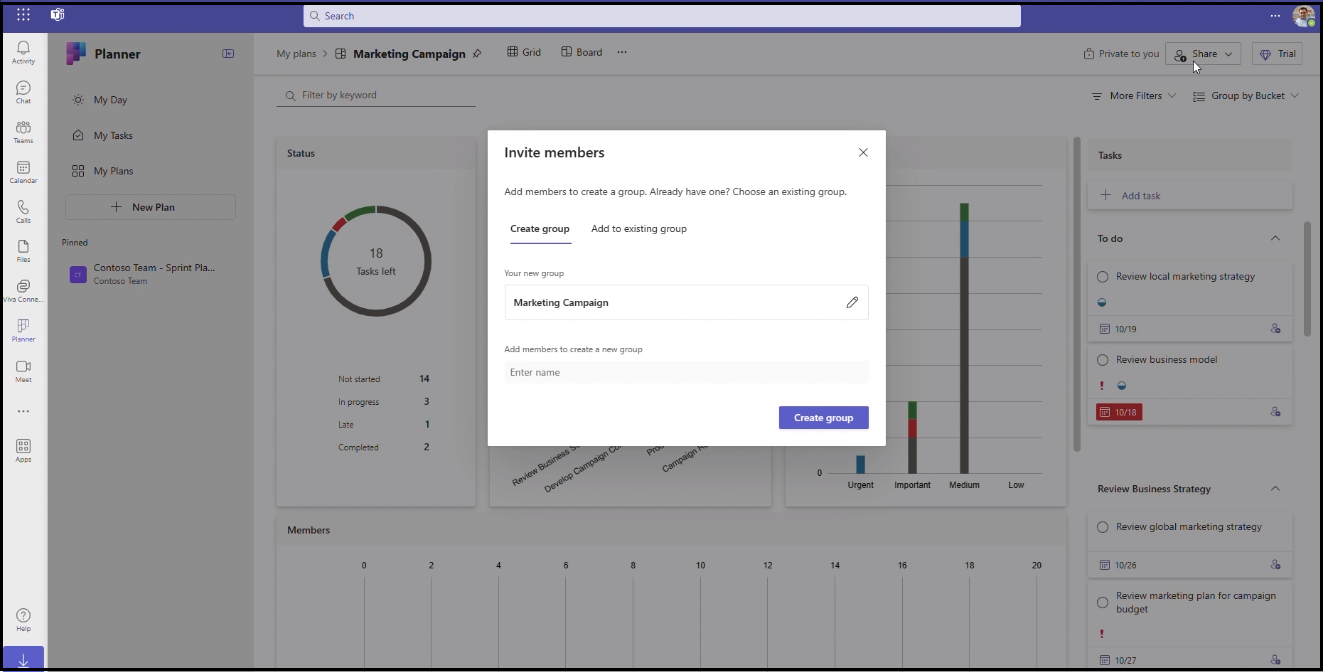This screenshot has width=1323, height=672.
Task: Open Calls in the sidebar
Action: (x=23, y=211)
